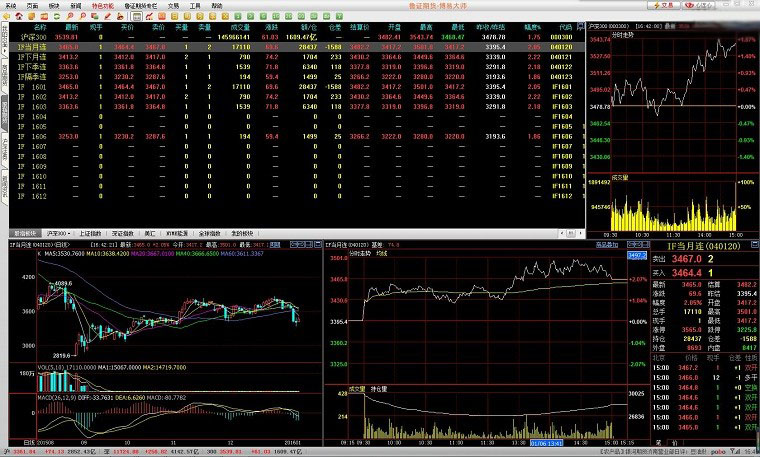The image size is (760, 457).
Task: Open the 系统 menu
Action: (11, 6)
